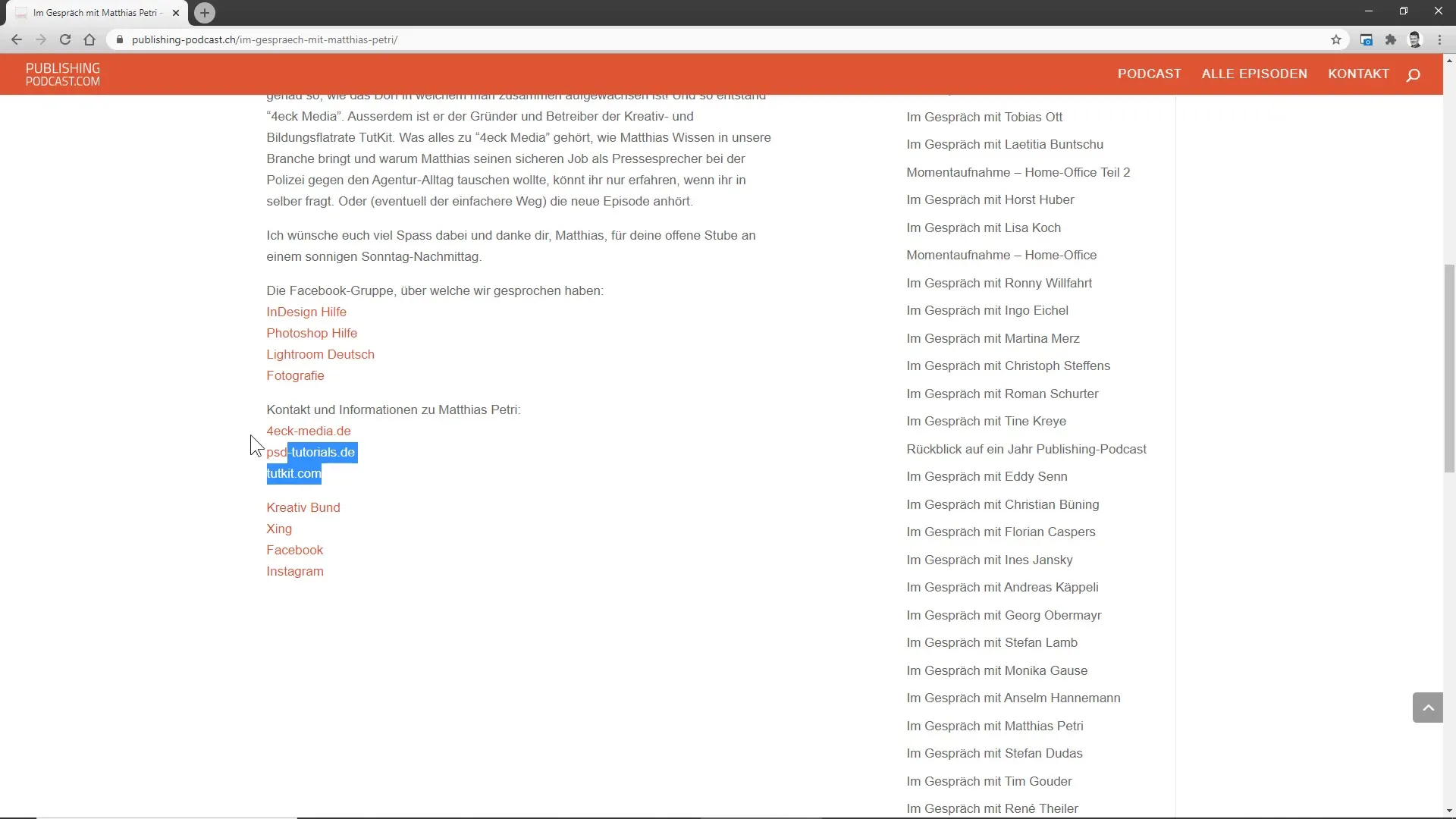Click the scrollbar up arrow
This screenshot has width=1456, height=819.
tap(1449, 60)
